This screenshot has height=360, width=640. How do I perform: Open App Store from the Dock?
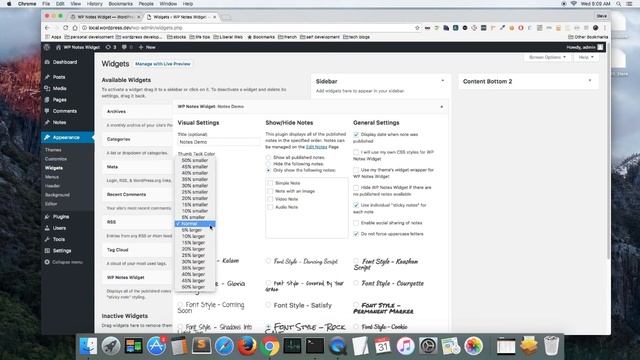click(156, 346)
